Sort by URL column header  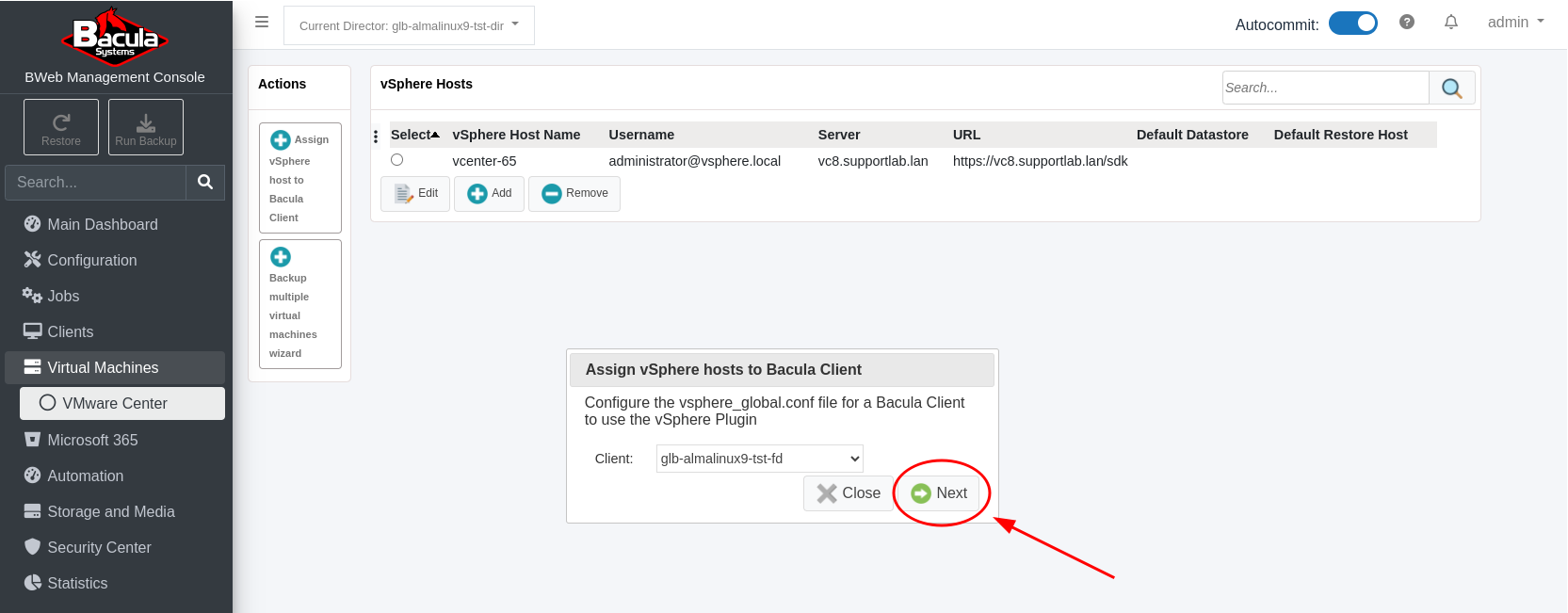pyautogui.click(x=966, y=135)
